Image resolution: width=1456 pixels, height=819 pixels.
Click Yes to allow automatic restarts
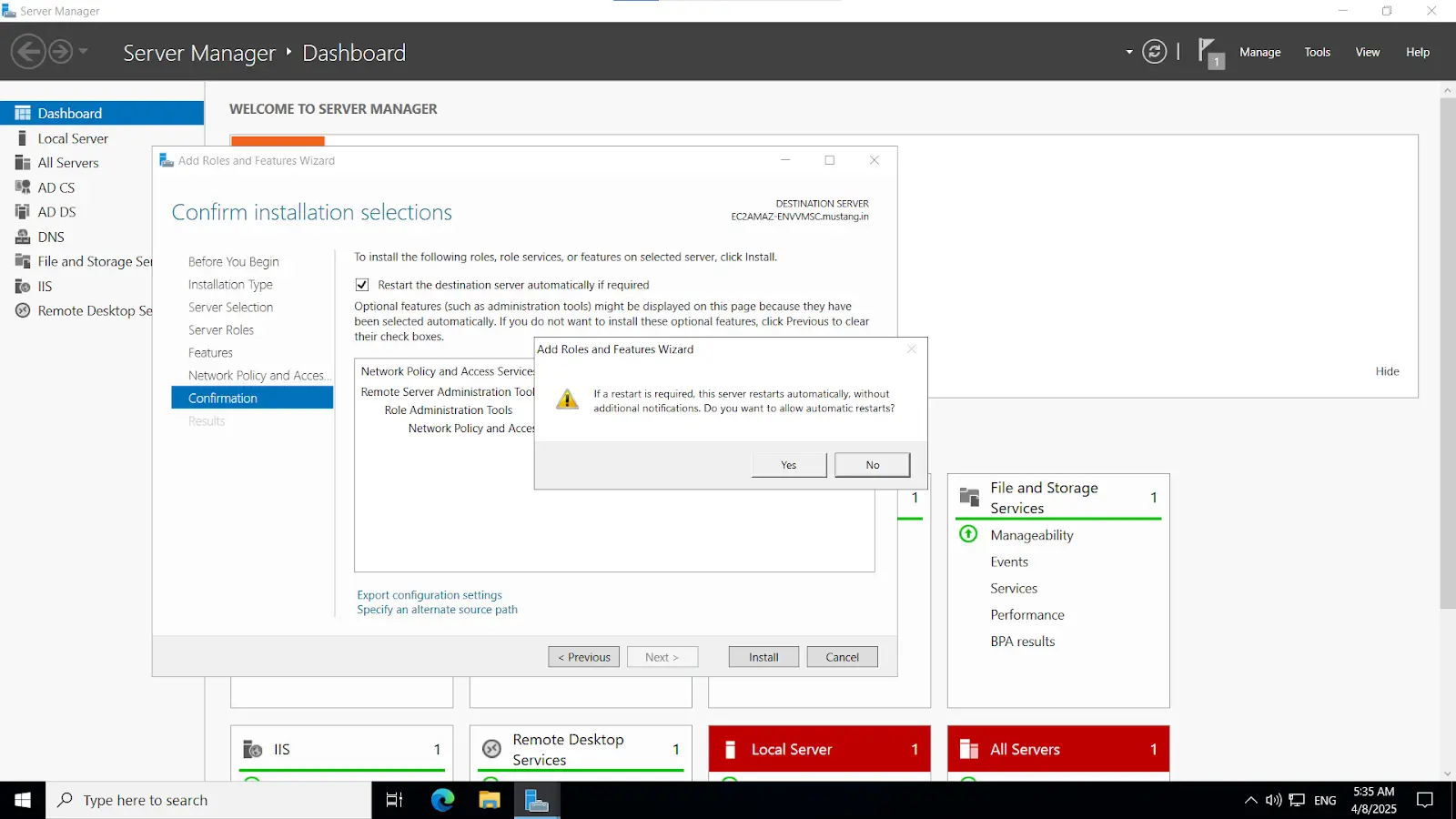pos(788,464)
